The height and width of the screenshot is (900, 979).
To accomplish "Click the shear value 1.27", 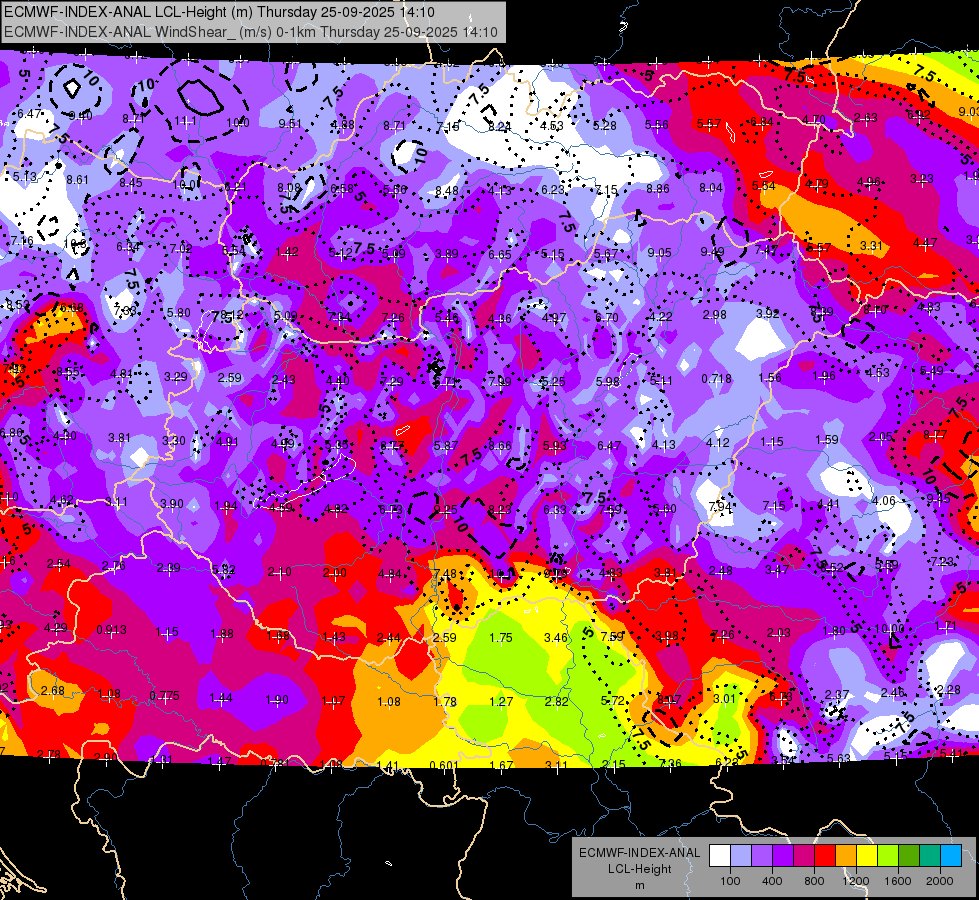I will pos(501,701).
